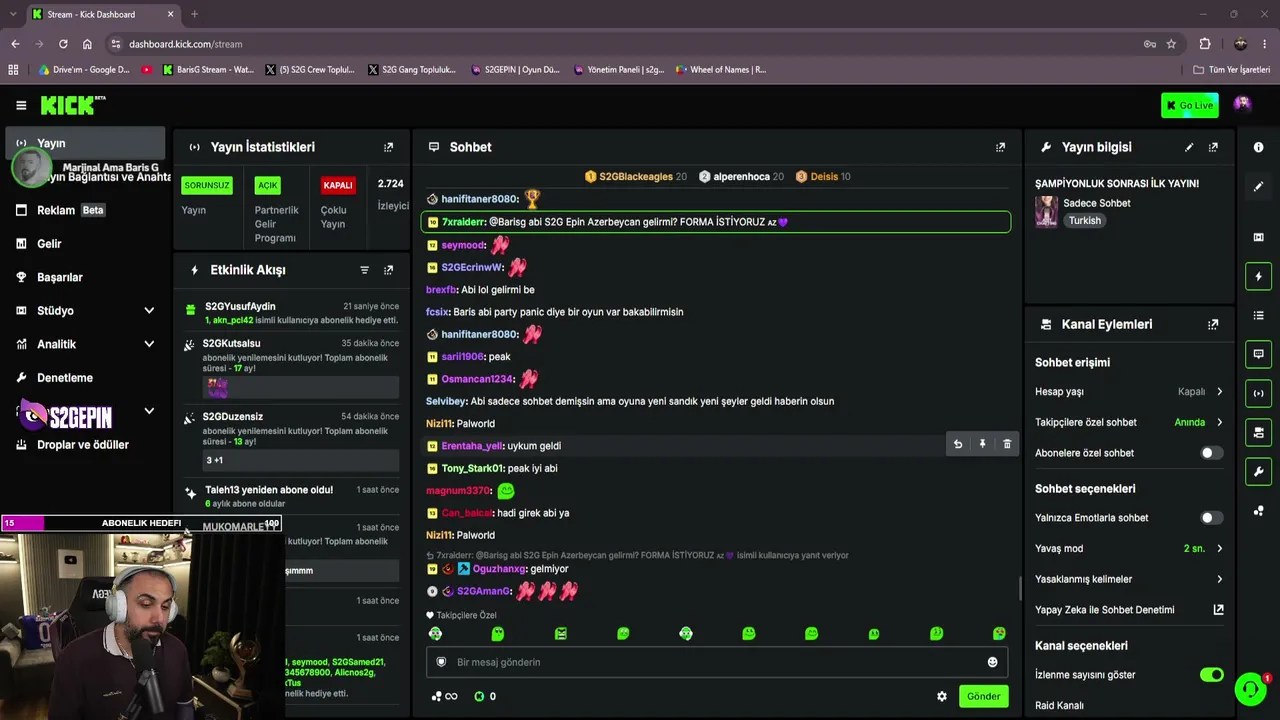The height and width of the screenshot is (720, 1280).
Task: Click the Bir mesaj gönderin input field
Action: (x=716, y=662)
